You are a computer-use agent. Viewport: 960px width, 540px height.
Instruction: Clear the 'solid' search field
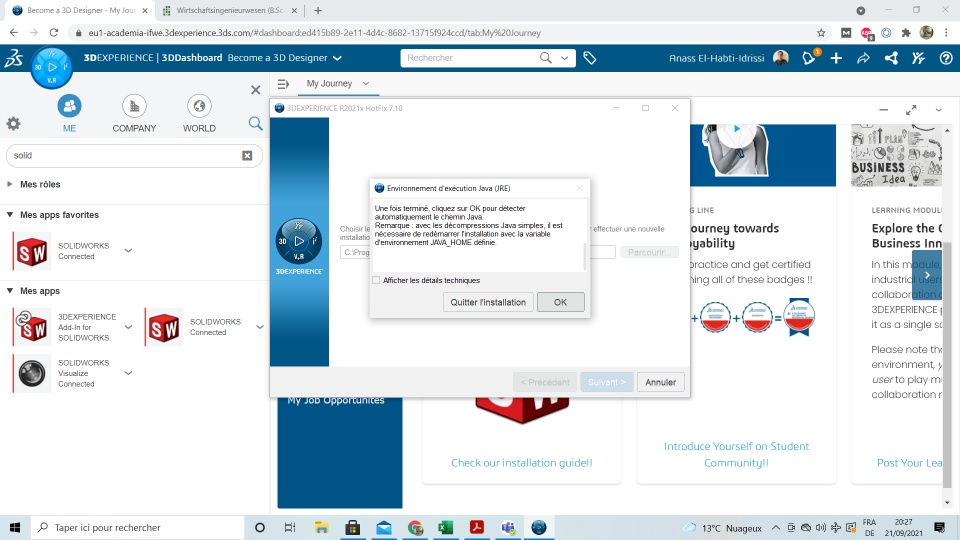pos(247,156)
